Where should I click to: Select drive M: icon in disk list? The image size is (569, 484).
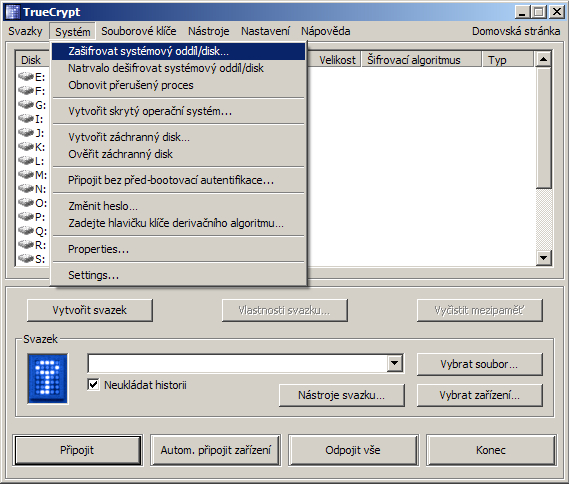26,175
